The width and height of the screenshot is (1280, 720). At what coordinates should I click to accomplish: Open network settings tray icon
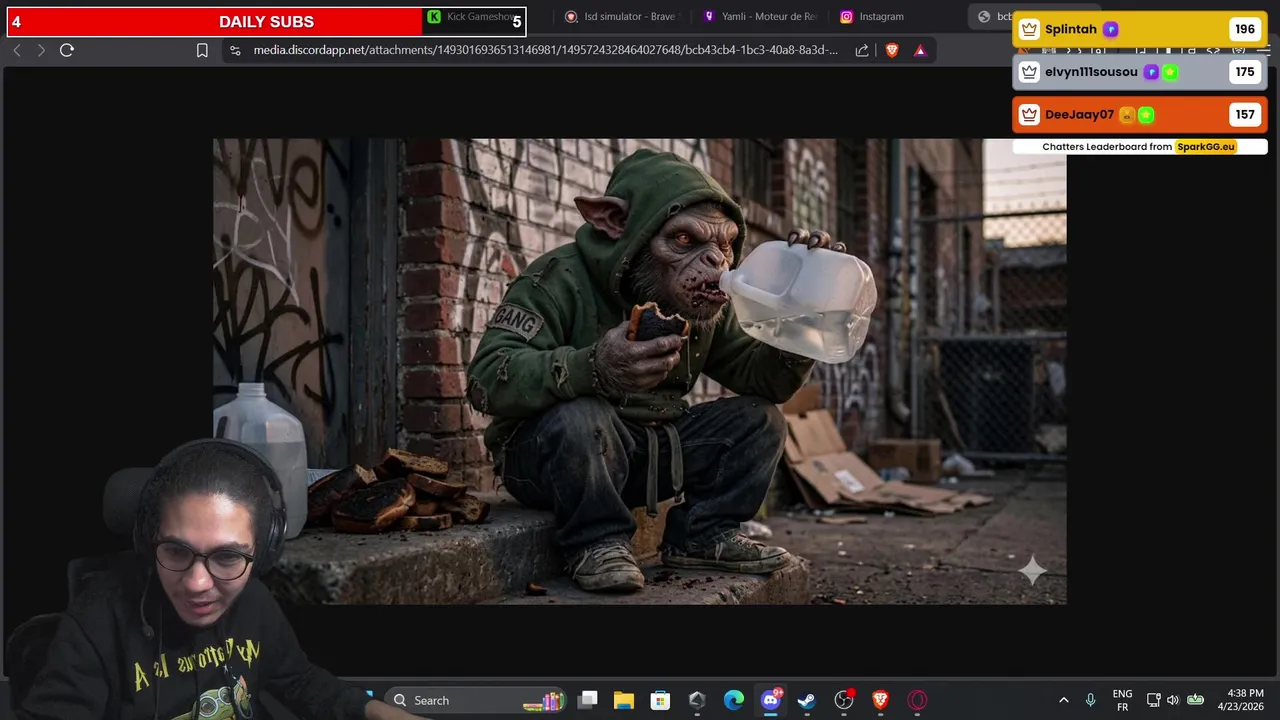click(1153, 700)
